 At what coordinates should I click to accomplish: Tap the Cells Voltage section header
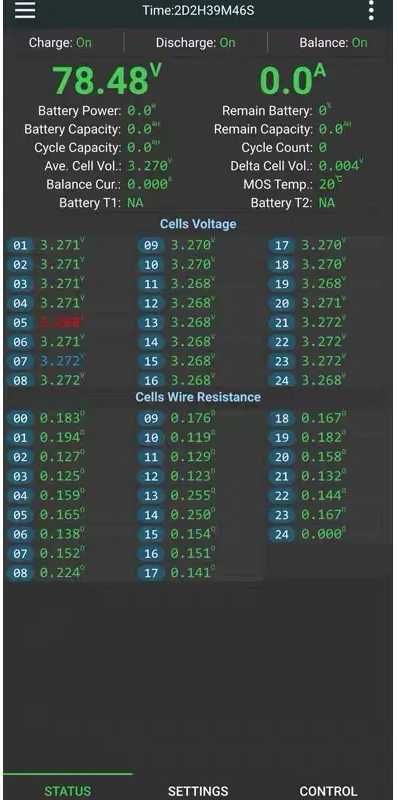[x=198, y=224]
